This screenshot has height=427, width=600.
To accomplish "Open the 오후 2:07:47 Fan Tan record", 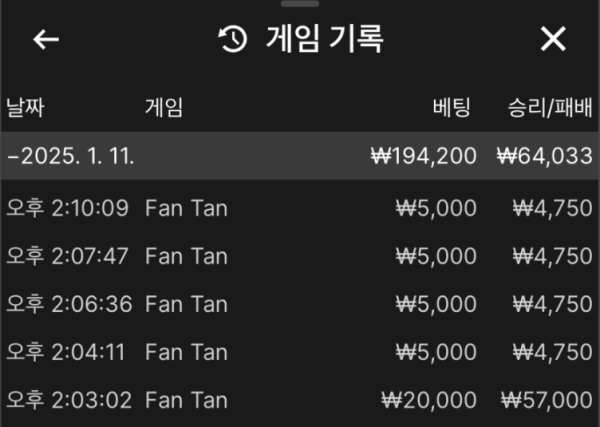I will tap(300, 256).
